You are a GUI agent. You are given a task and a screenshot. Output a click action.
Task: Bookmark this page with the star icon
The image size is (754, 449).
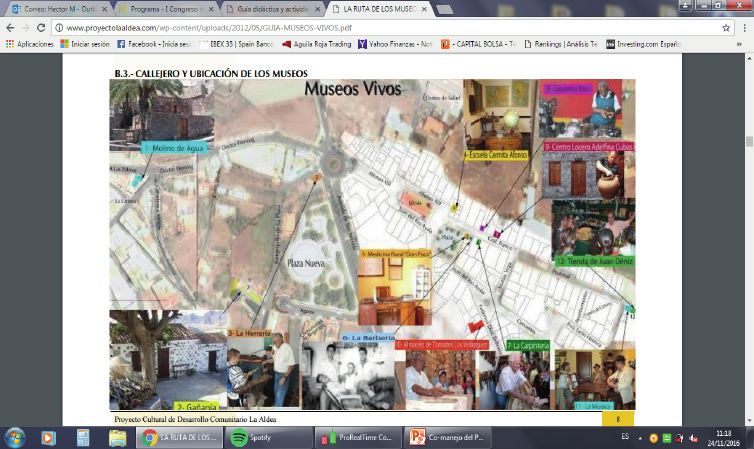726,28
